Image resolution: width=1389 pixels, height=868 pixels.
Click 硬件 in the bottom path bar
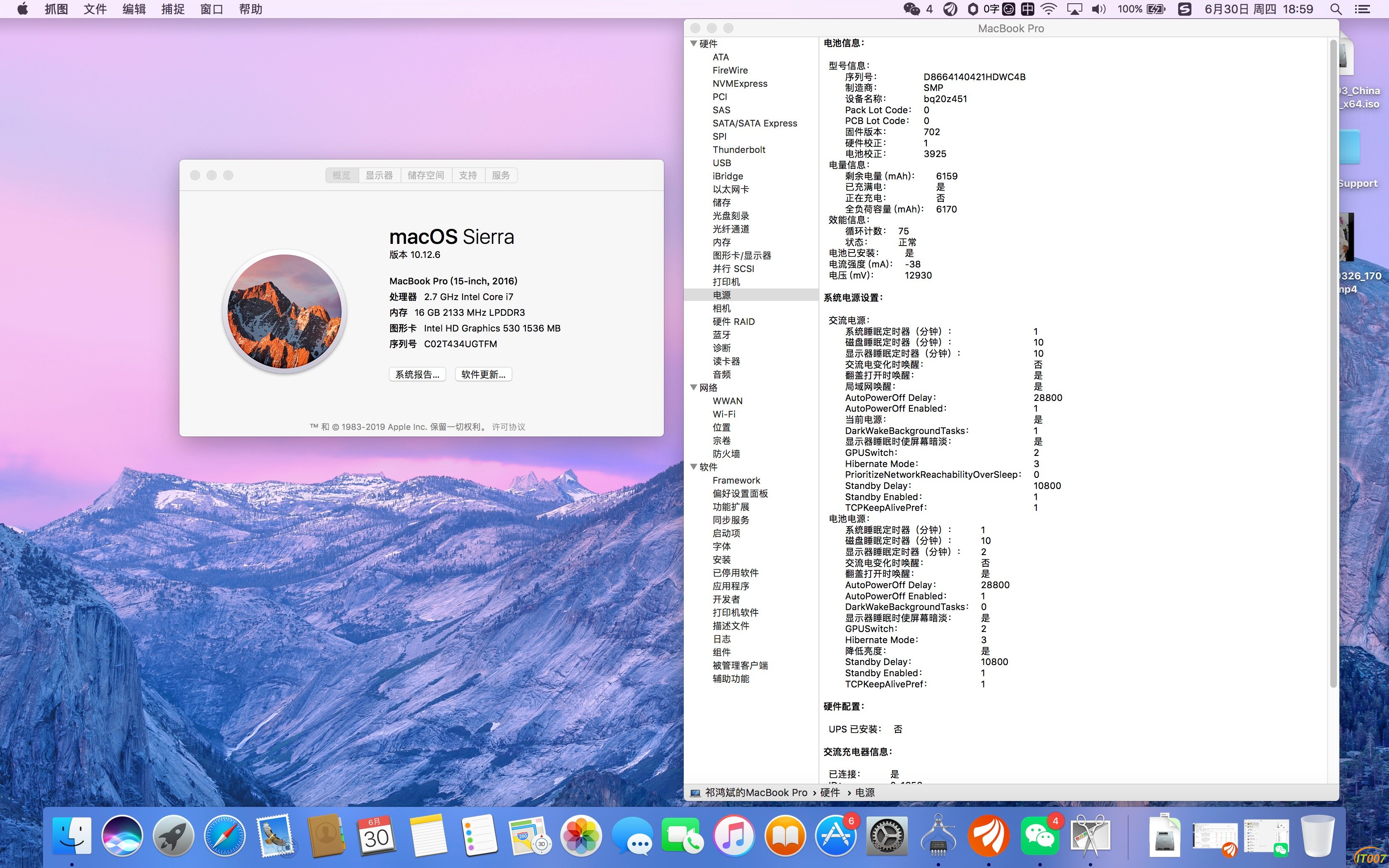click(830, 792)
